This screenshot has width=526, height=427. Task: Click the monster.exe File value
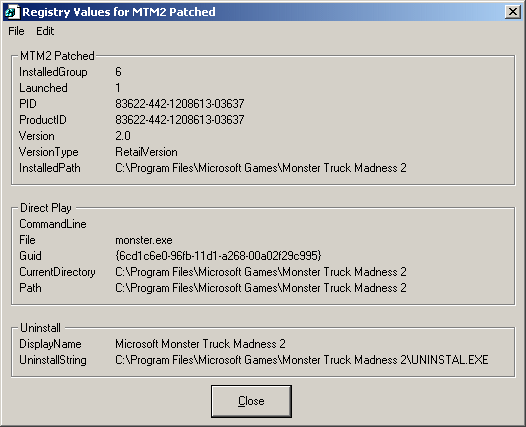click(x=144, y=240)
